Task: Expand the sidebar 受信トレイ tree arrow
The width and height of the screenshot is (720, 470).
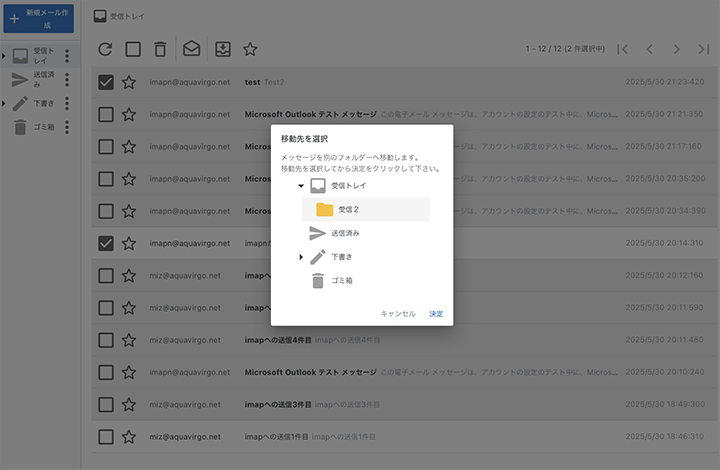Action: [4, 56]
